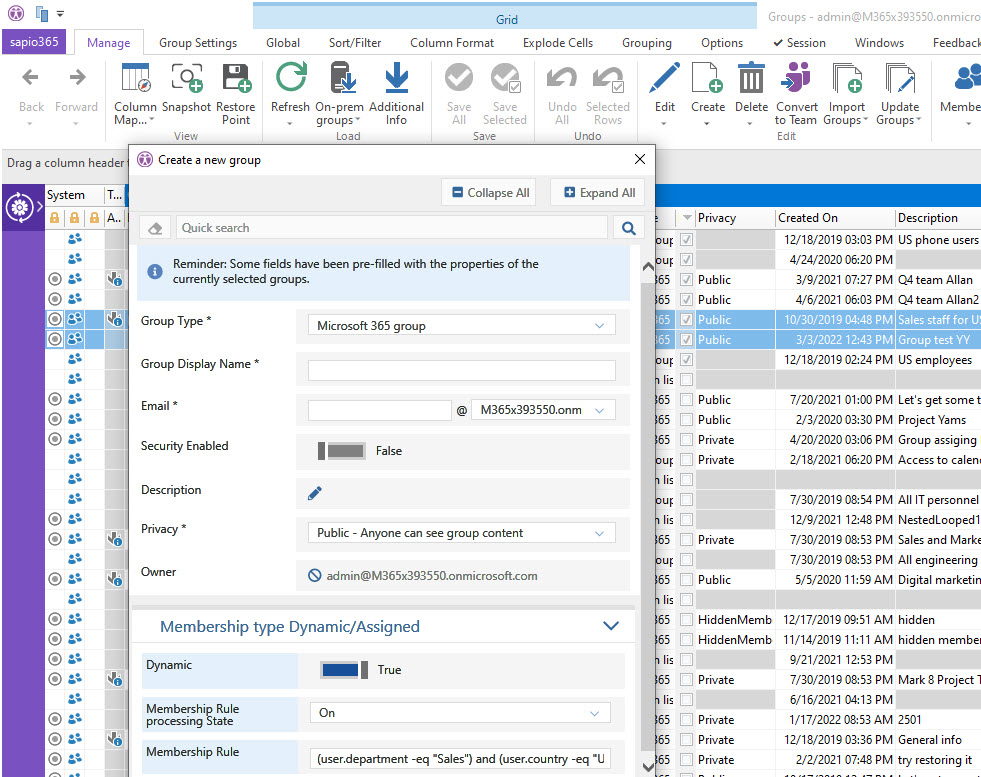Open the Sort/Filter ribbon tab

click(x=355, y=43)
